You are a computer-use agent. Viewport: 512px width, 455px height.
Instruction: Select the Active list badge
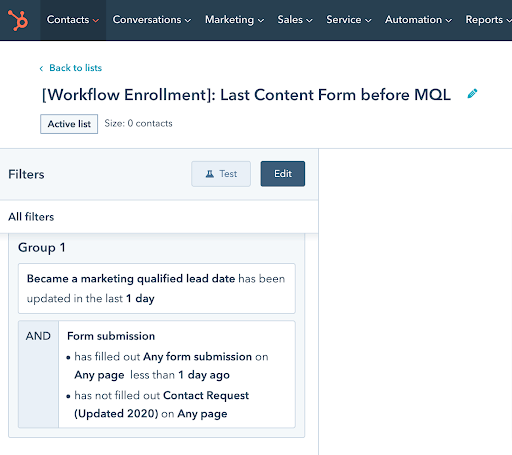[x=69, y=124]
